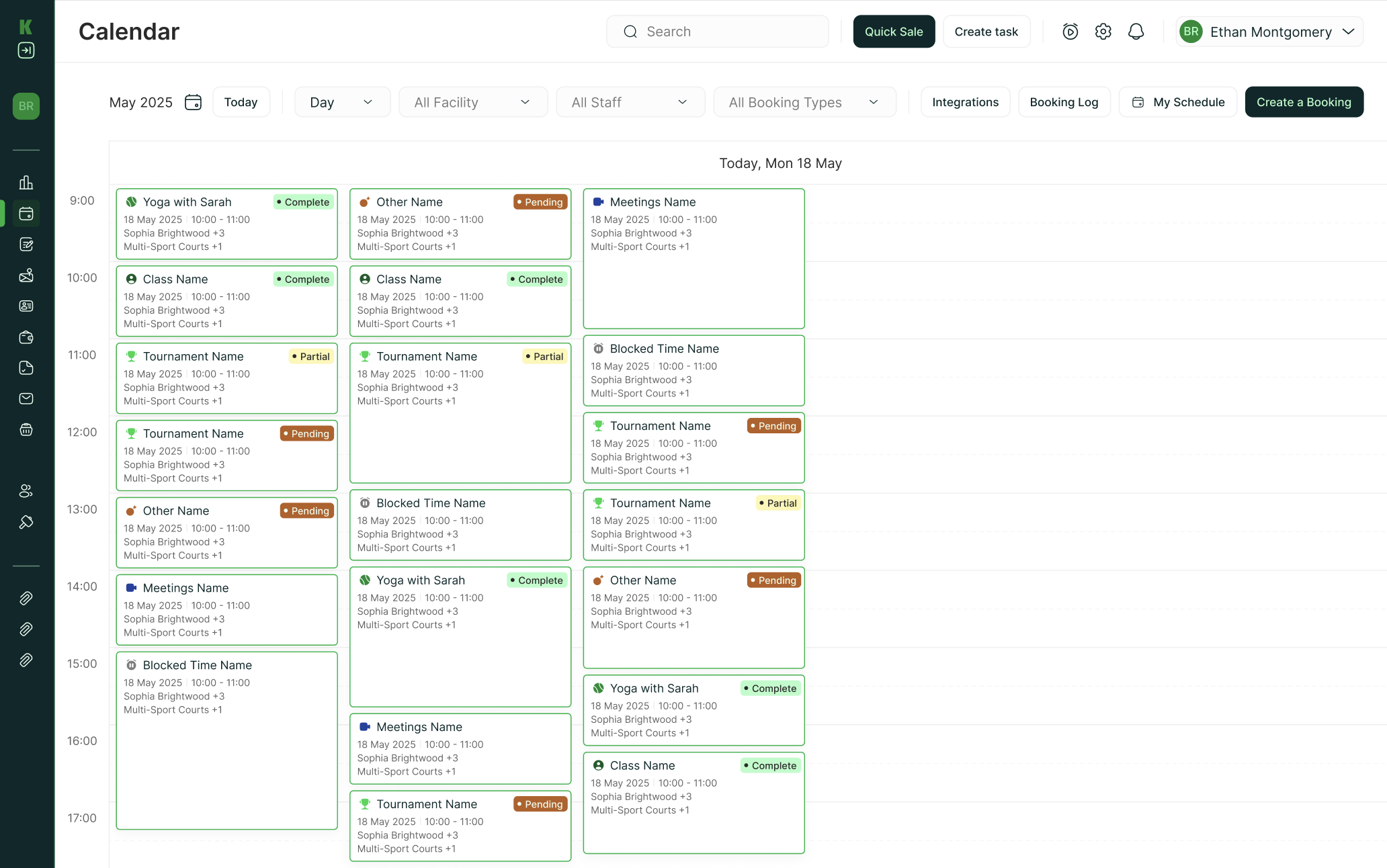Expand the All Booking Types dropdown
This screenshot has height=868, width=1387.
point(804,102)
